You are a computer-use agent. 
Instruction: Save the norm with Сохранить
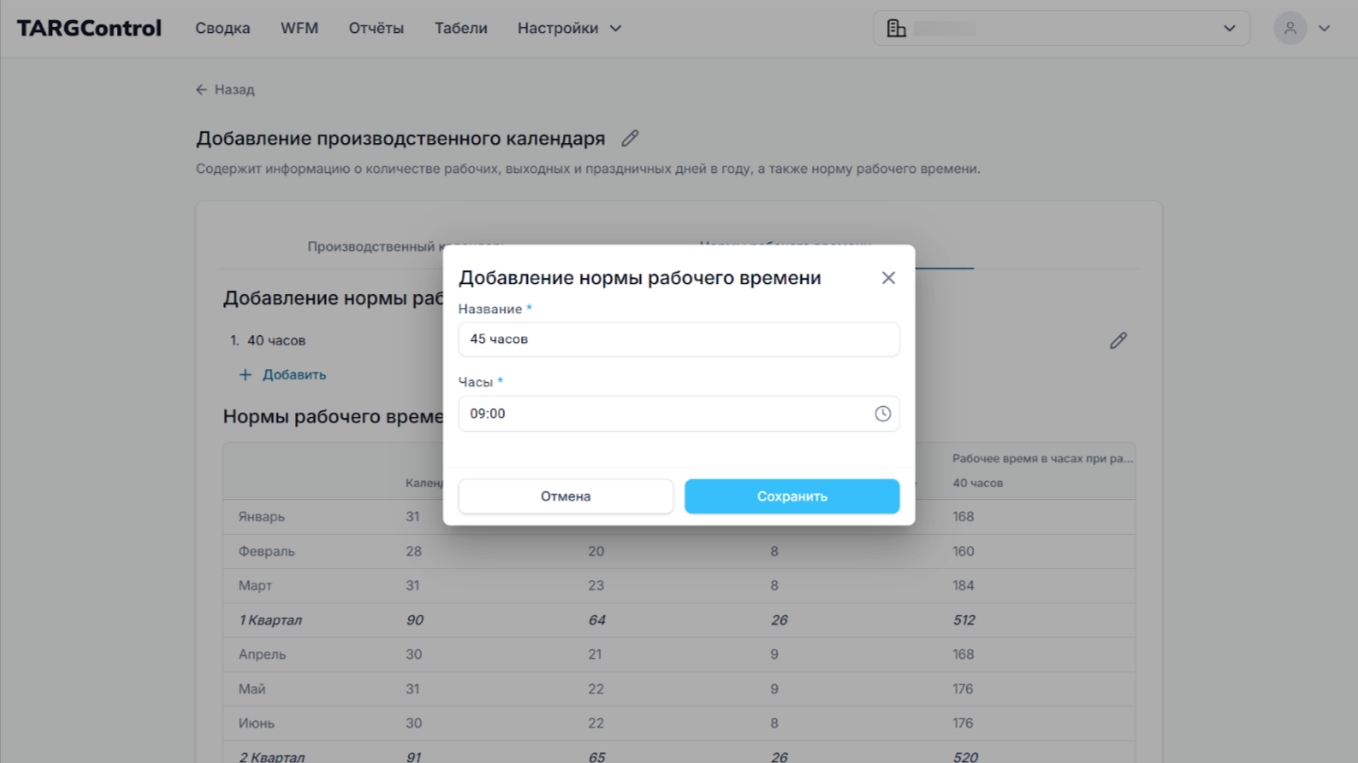(x=791, y=496)
